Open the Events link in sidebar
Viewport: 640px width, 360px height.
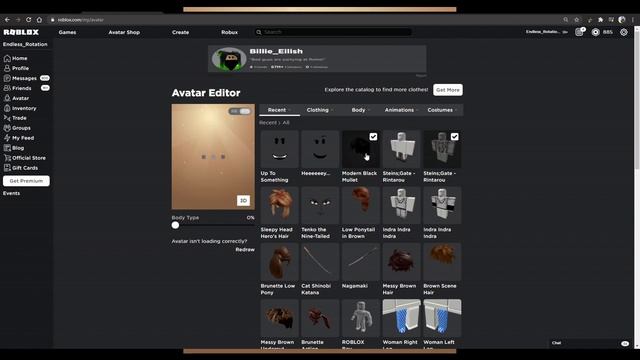[11, 193]
